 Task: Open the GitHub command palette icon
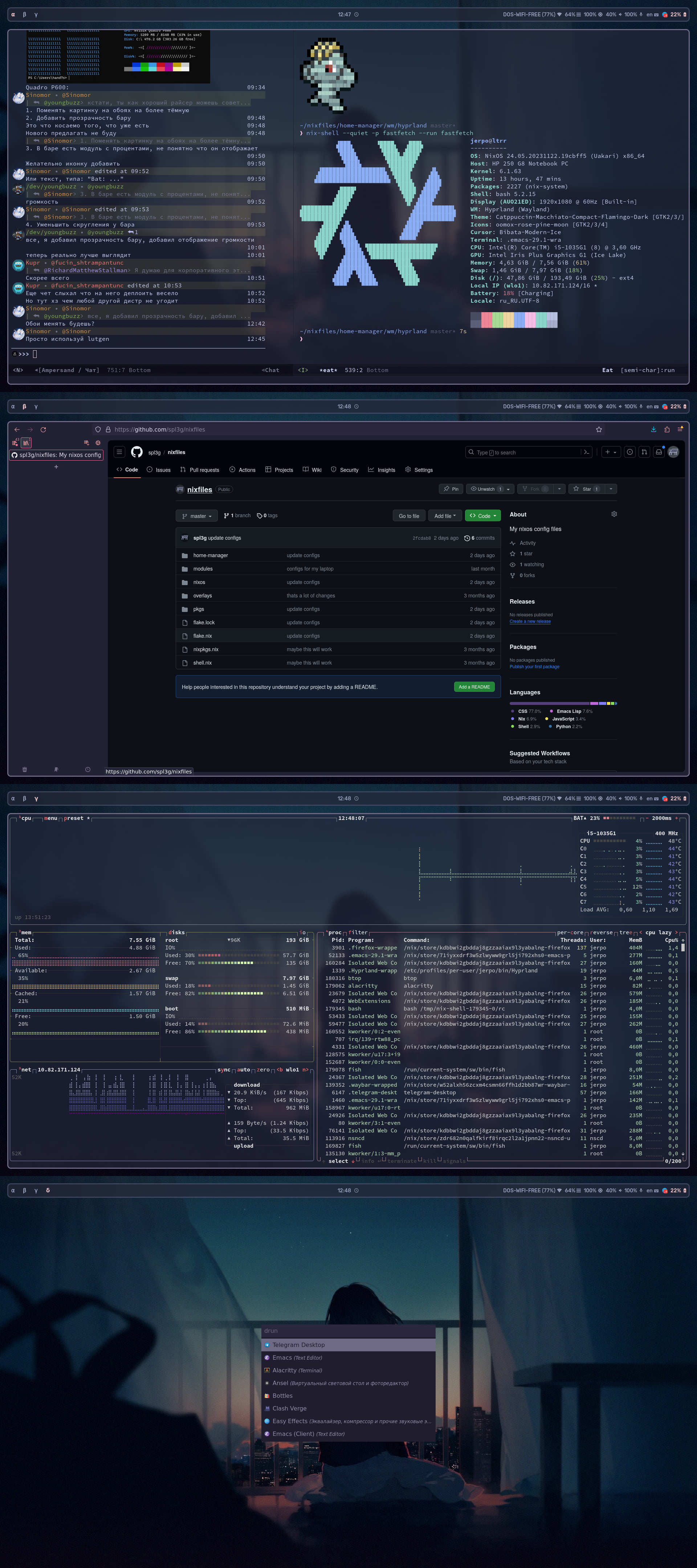[586, 452]
